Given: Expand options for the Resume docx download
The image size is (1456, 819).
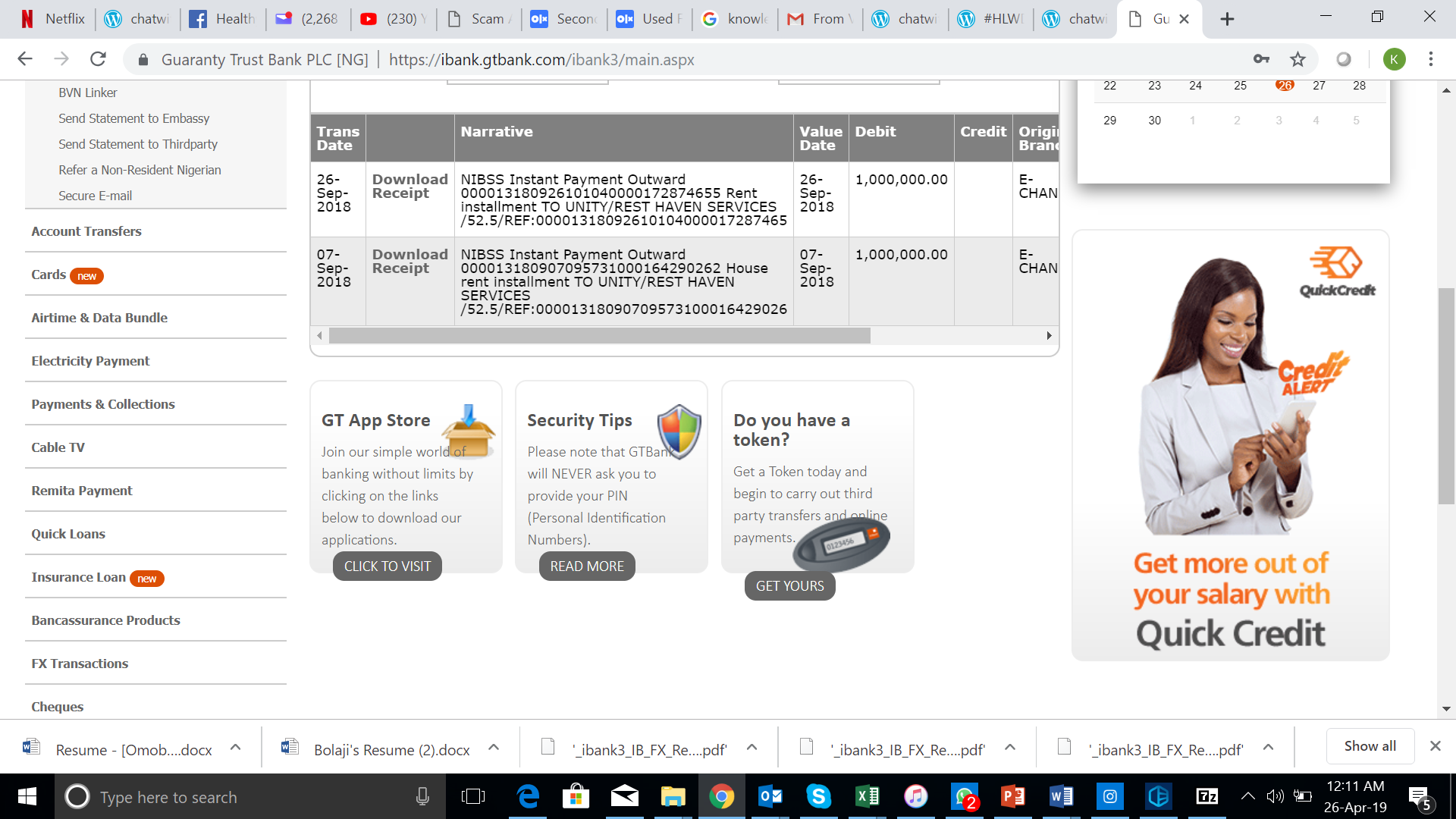Looking at the screenshot, I should (x=236, y=748).
